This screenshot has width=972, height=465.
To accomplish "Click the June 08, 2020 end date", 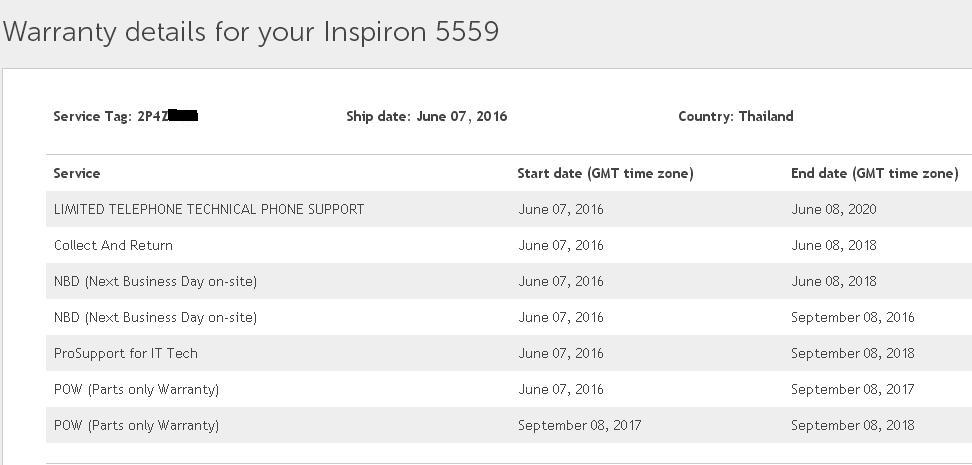I will 833,209.
